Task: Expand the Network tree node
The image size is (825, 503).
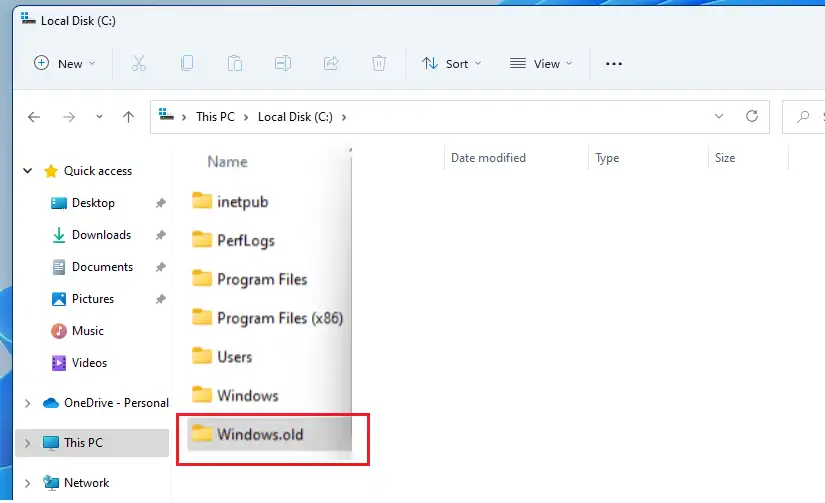Action: tap(27, 483)
